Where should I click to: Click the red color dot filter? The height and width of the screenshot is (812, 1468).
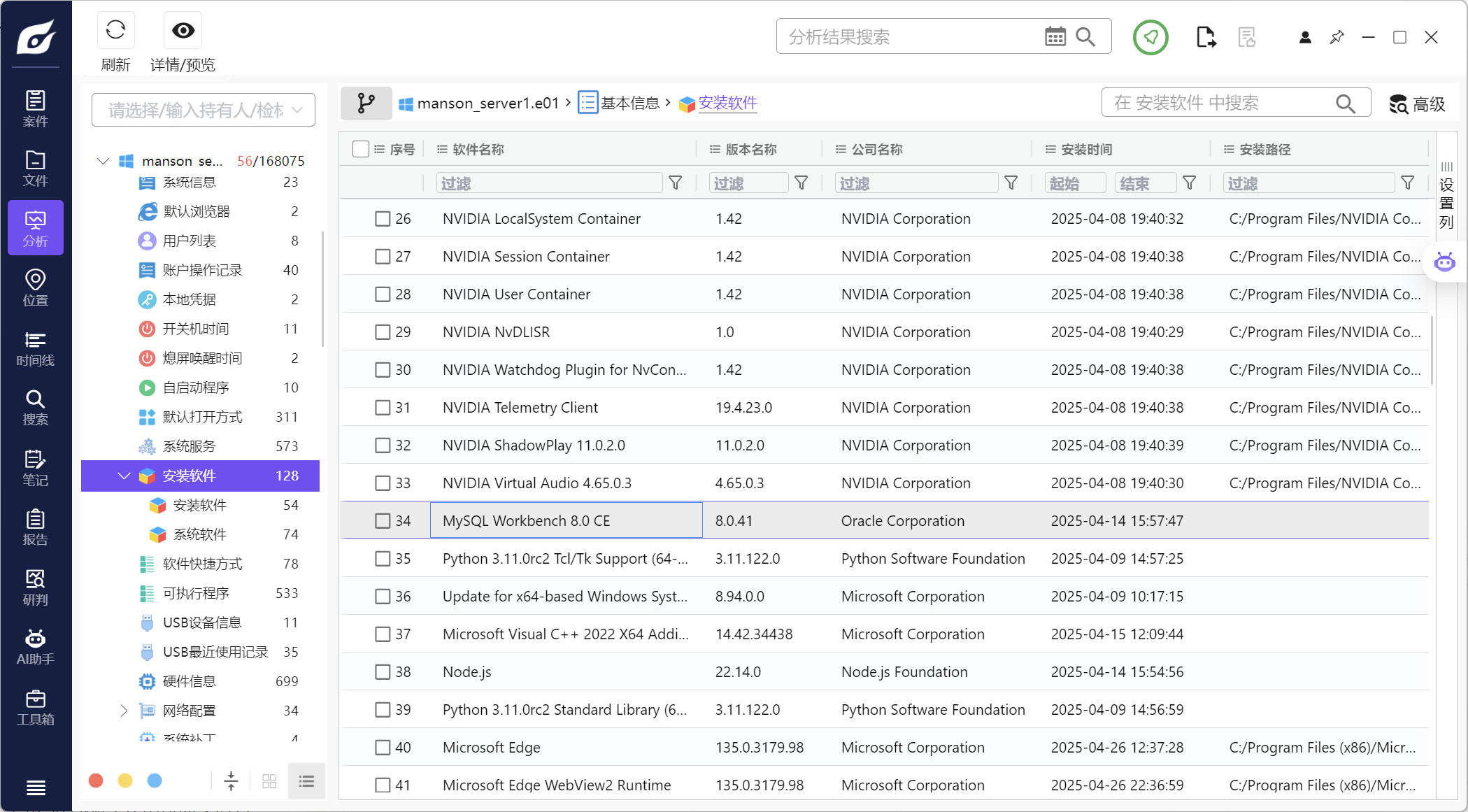pyautogui.click(x=97, y=781)
